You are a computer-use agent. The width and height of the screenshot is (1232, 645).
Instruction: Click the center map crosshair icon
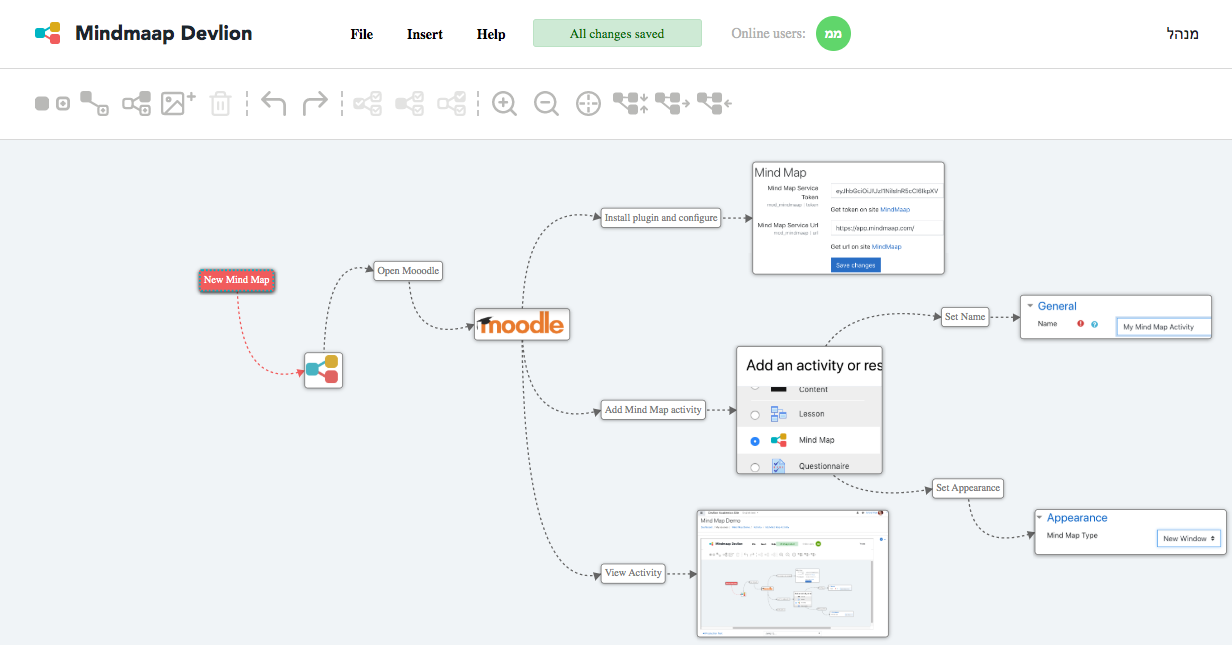tap(587, 103)
